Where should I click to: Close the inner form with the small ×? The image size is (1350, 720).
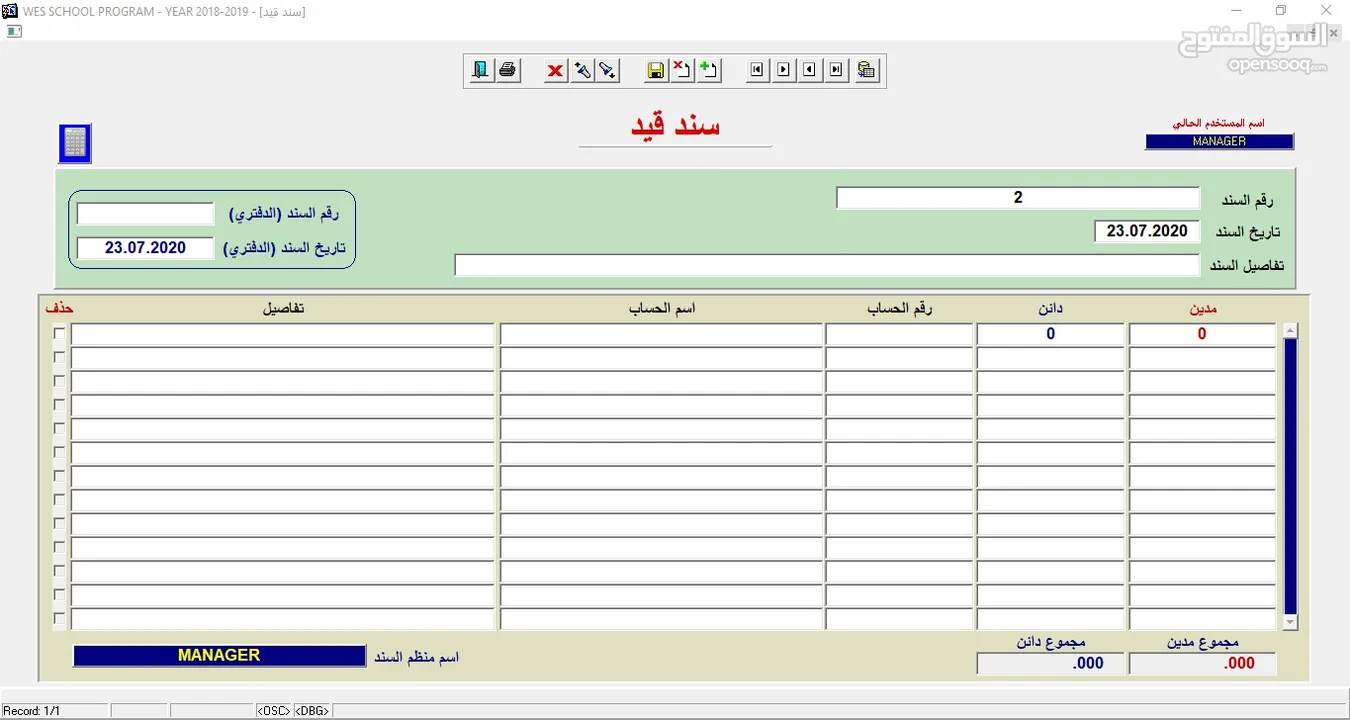coord(1333,33)
